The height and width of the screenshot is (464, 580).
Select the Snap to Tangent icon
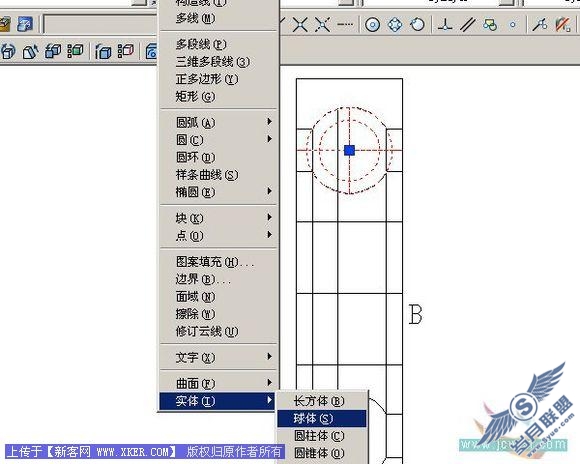(418, 25)
